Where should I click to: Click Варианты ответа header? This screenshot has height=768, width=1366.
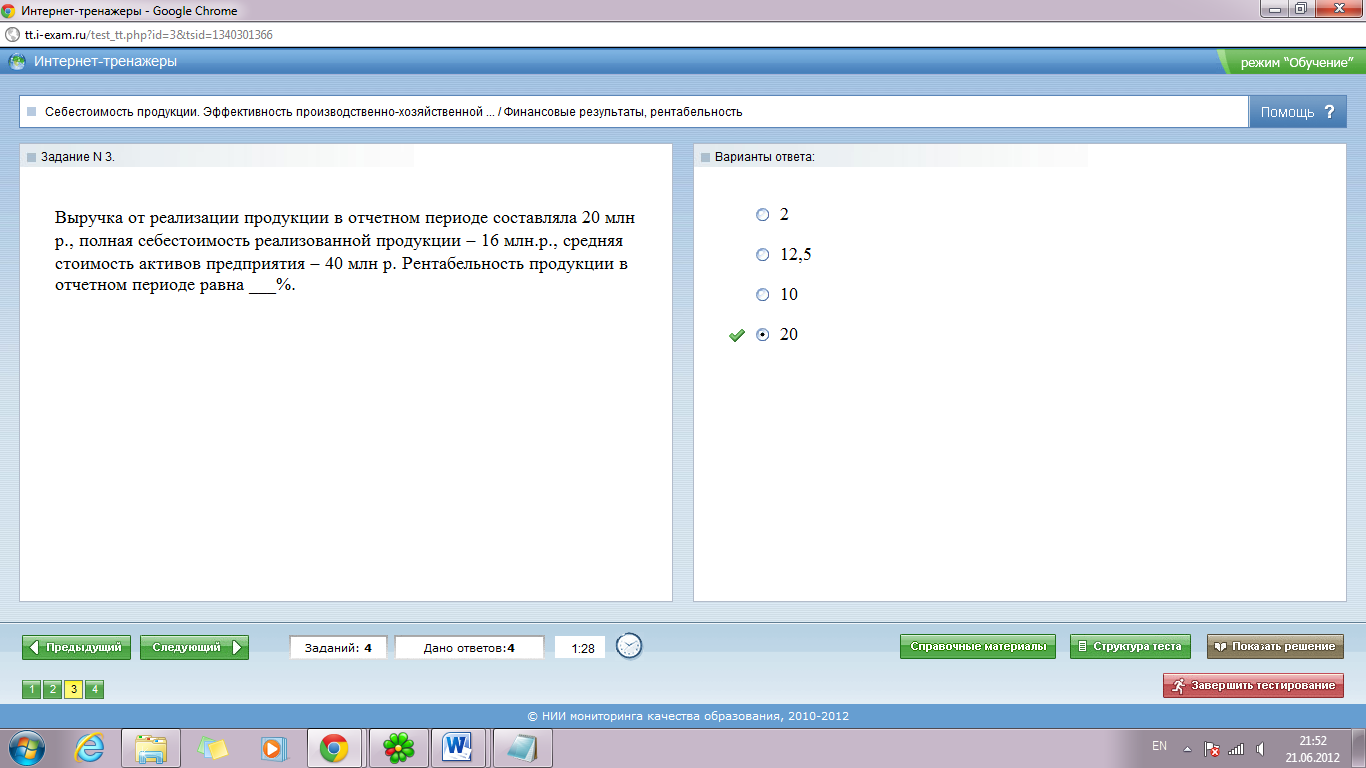pyautogui.click(x=764, y=157)
